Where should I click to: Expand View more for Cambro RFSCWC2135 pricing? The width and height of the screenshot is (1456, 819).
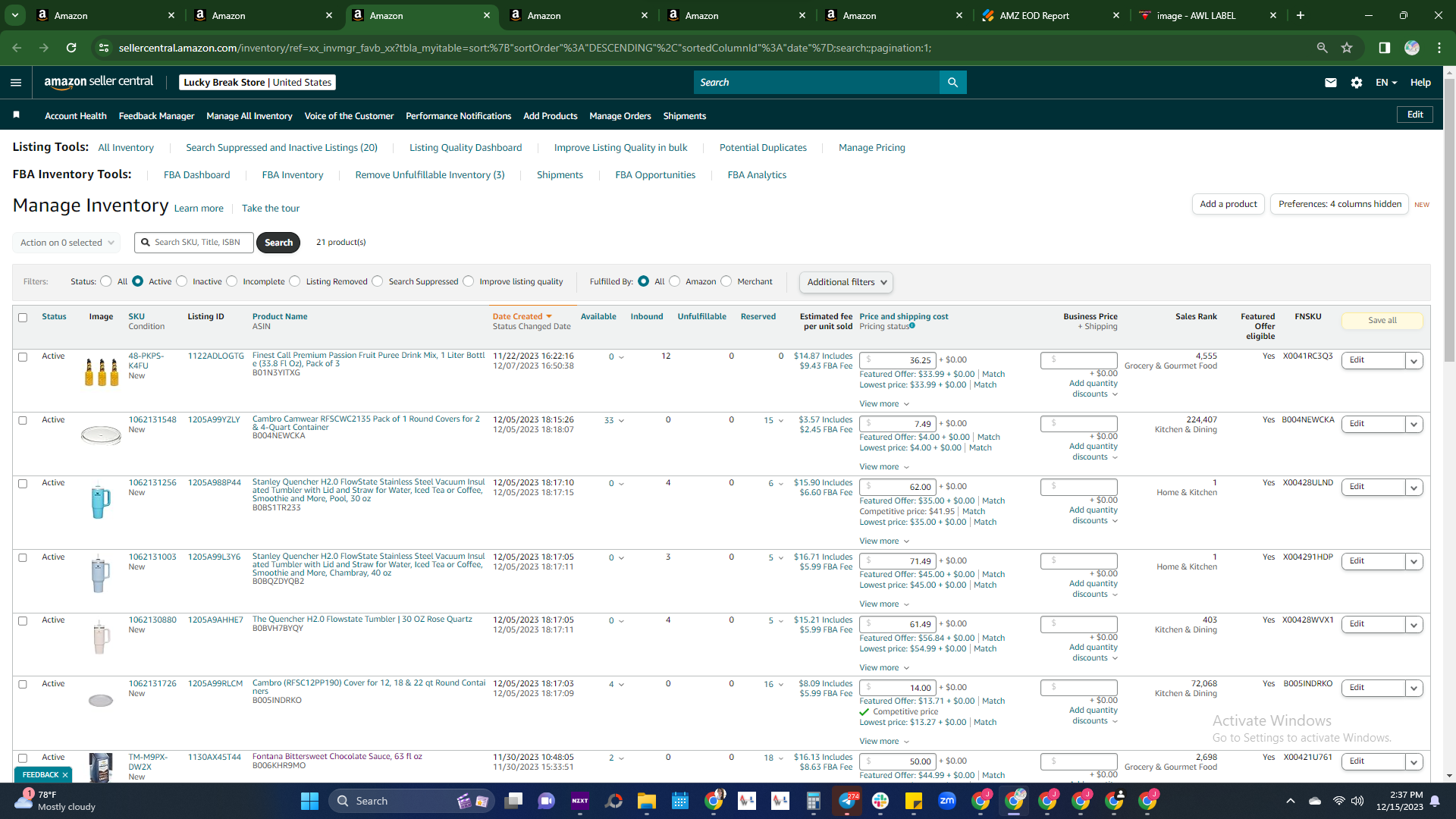point(884,467)
